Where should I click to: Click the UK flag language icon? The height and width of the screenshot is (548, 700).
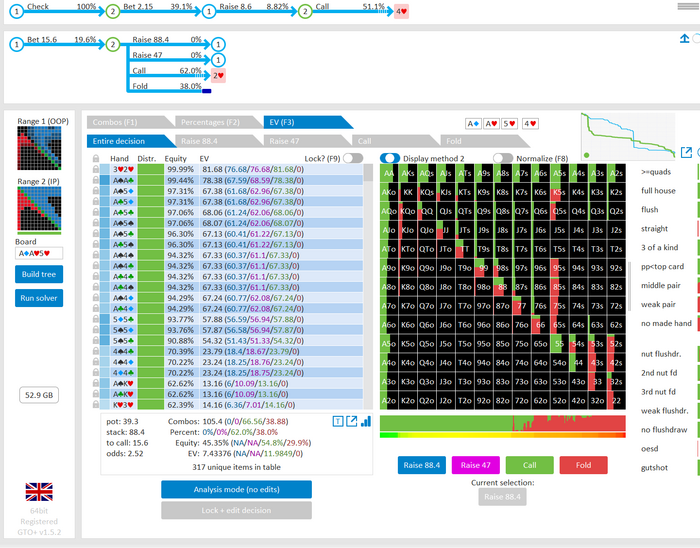(x=39, y=491)
